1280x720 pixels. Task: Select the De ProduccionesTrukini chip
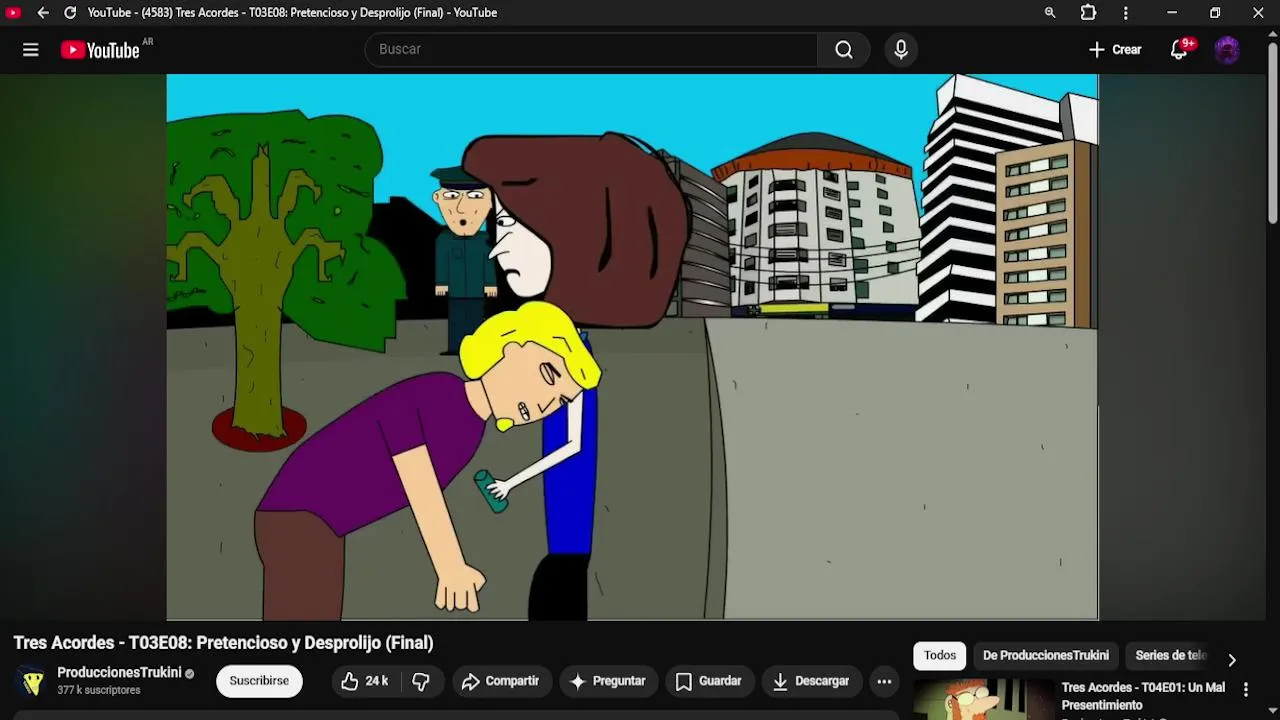[1046, 656]
